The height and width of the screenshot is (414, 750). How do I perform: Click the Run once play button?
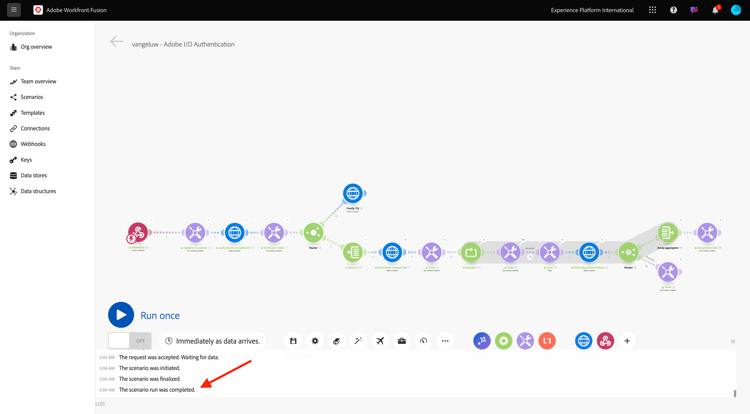pos(121,315)
